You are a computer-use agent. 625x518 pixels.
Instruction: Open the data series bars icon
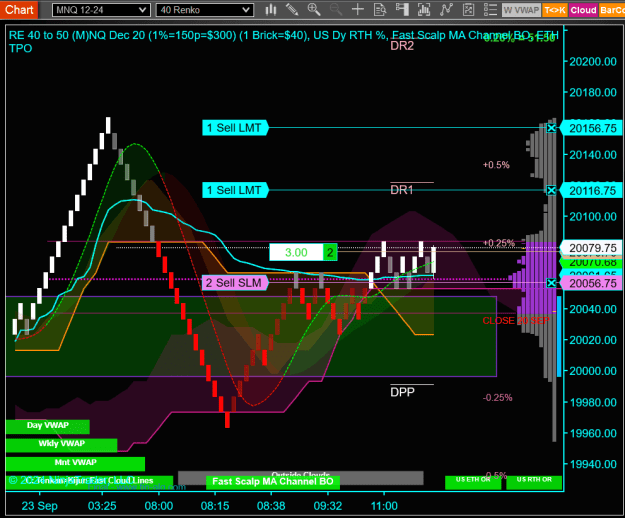pyautogui.click(x=424, y=10)
